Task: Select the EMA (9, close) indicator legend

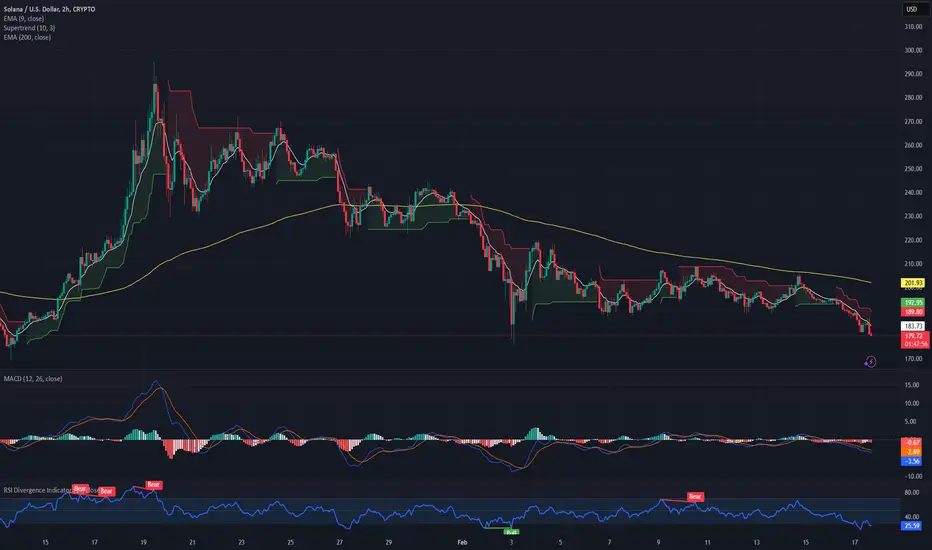Action: [24, 18]
